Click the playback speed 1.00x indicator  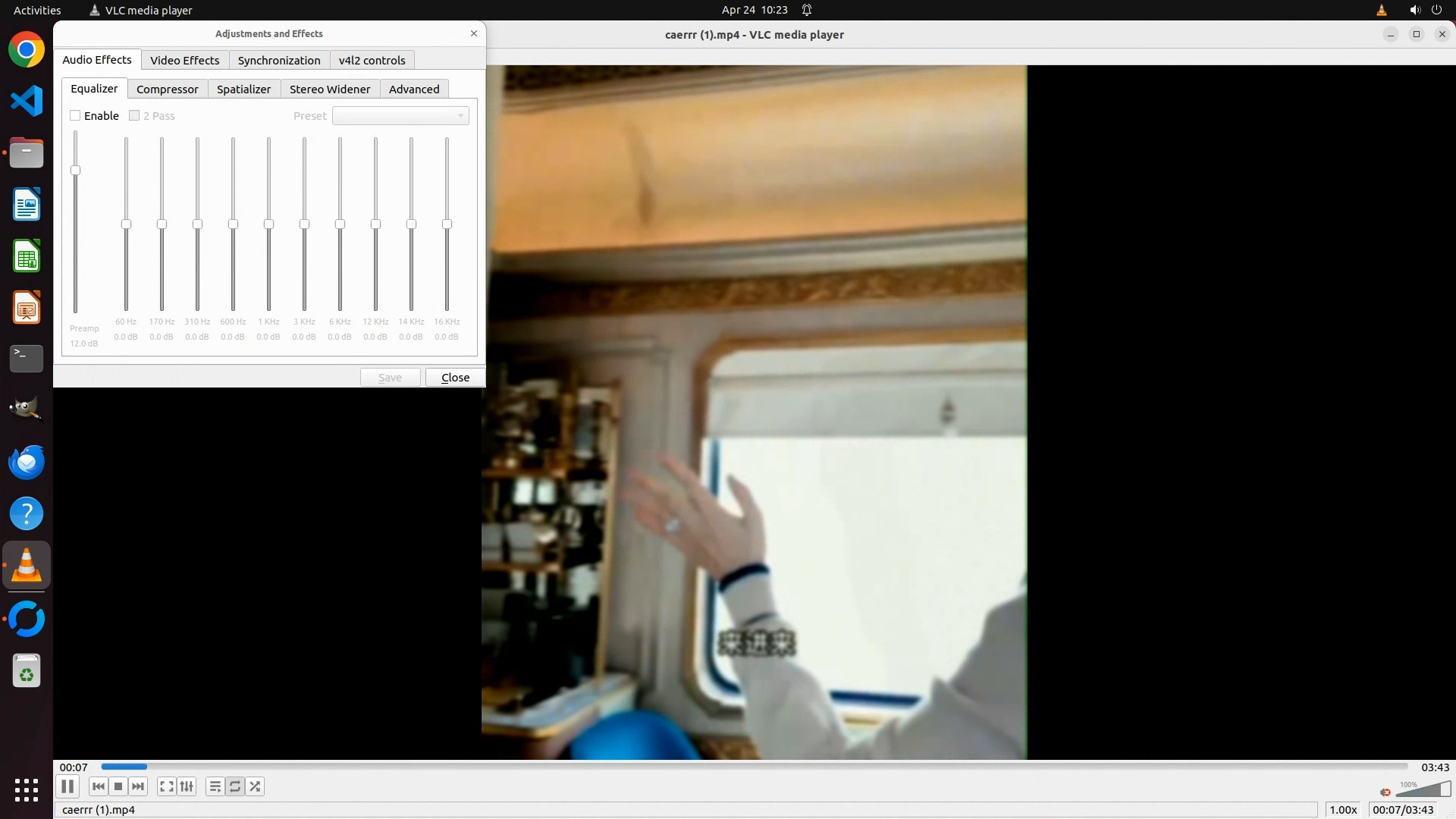(1343, 809)
